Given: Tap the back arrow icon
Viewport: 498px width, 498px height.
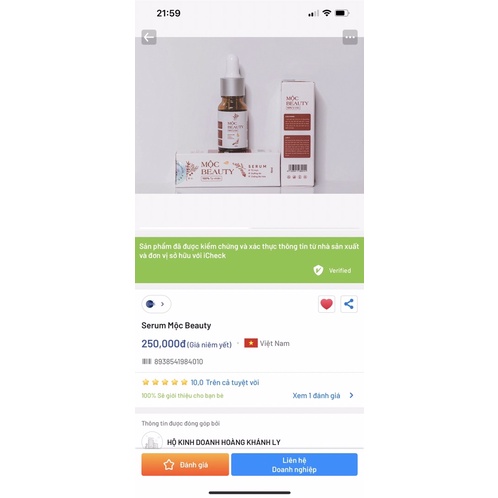Looking at the screenshot, I should tap(149, 37).
